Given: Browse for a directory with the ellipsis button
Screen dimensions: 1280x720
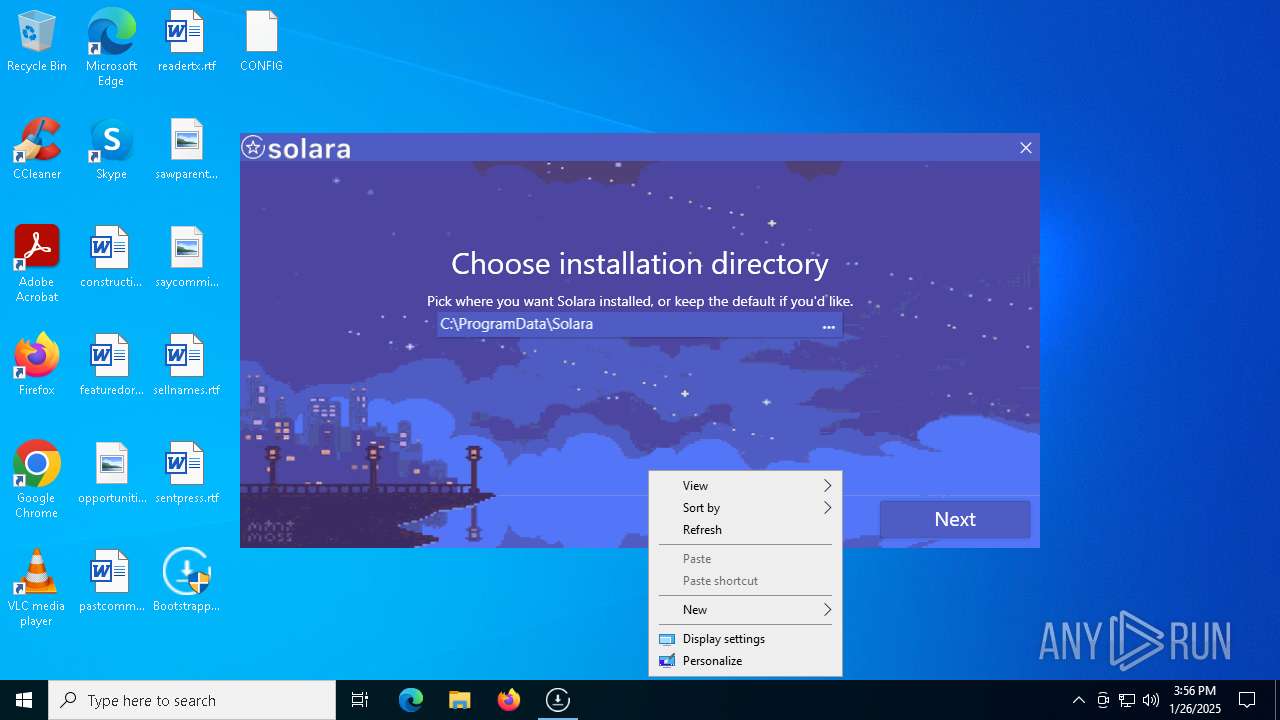Looking at the screenshot, I should point(828,326).
